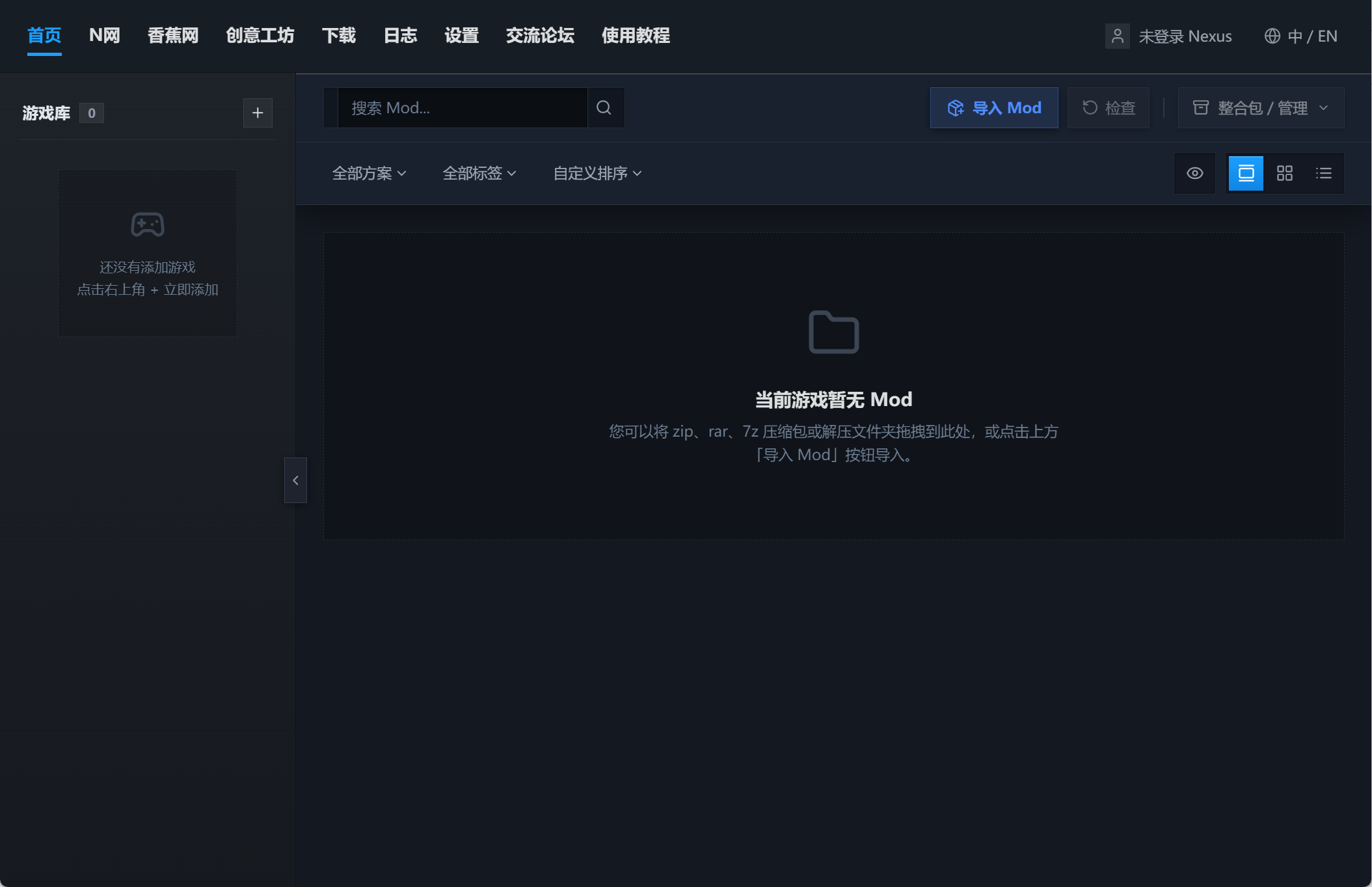1372x887 pixels.
Task: Add a new game with plus button
Action: (x=258, y=113)
